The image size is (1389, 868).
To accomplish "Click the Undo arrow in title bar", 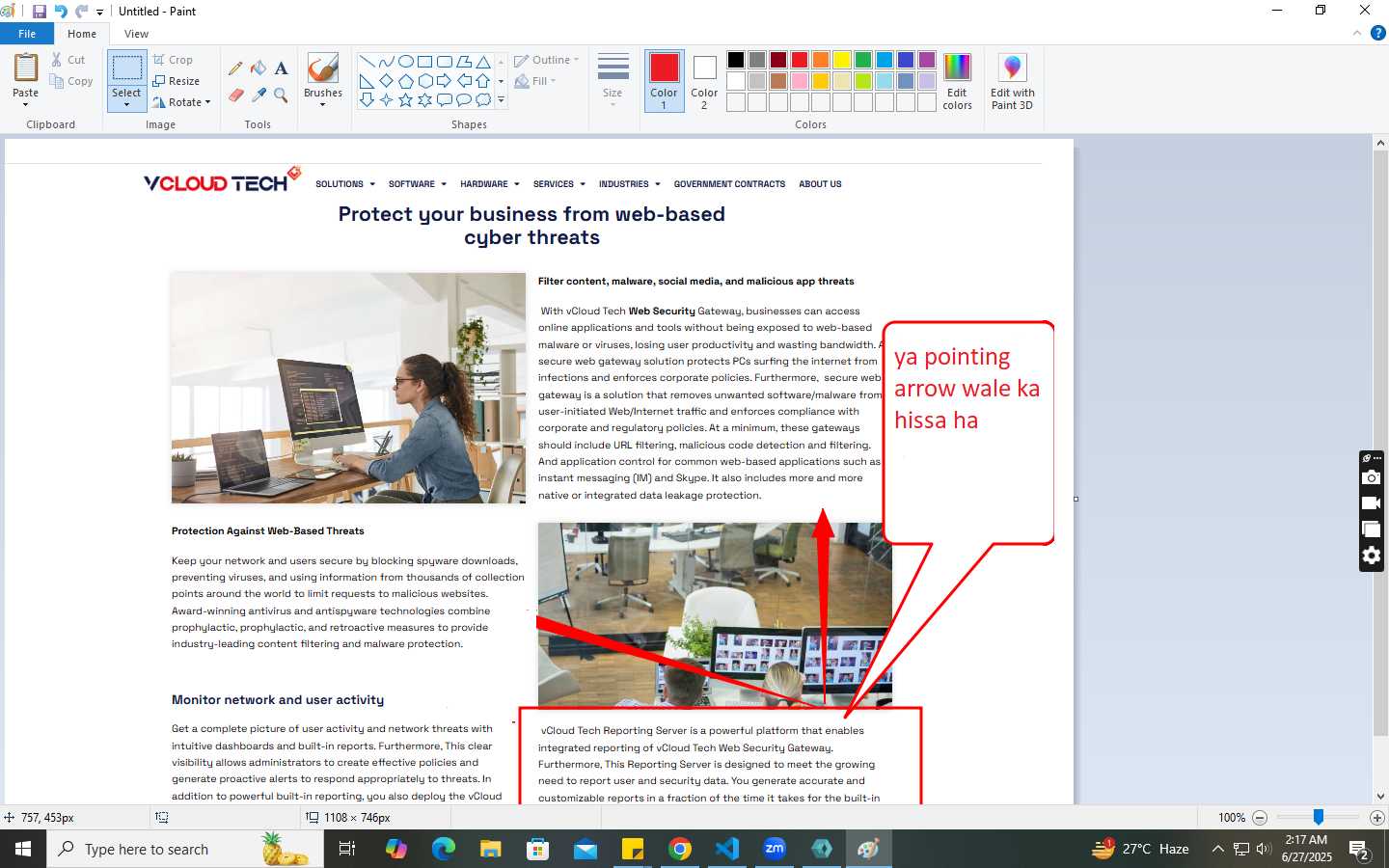I will [x=61, y=12].
